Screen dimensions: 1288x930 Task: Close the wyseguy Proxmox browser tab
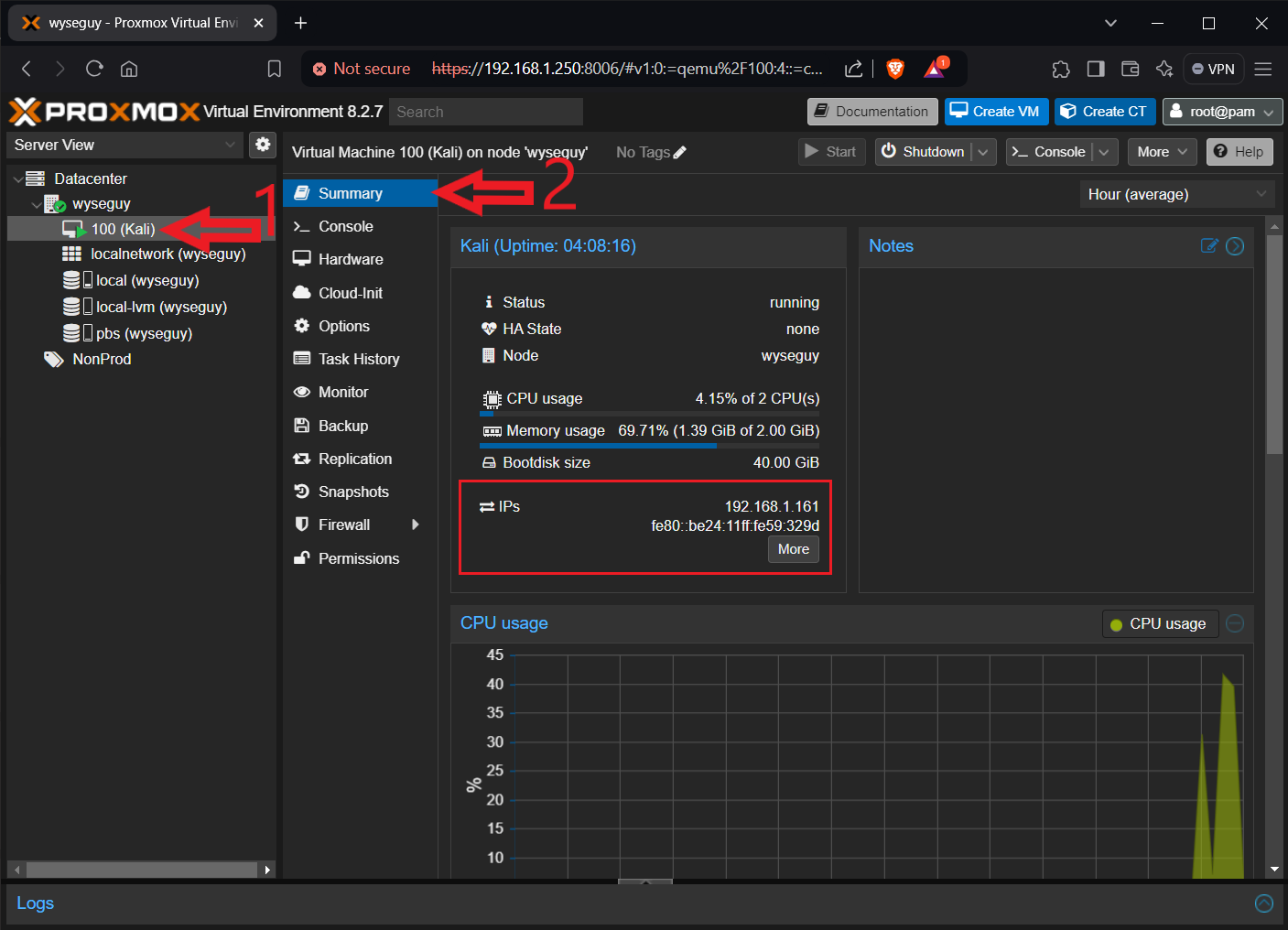[x=259, y=23]
